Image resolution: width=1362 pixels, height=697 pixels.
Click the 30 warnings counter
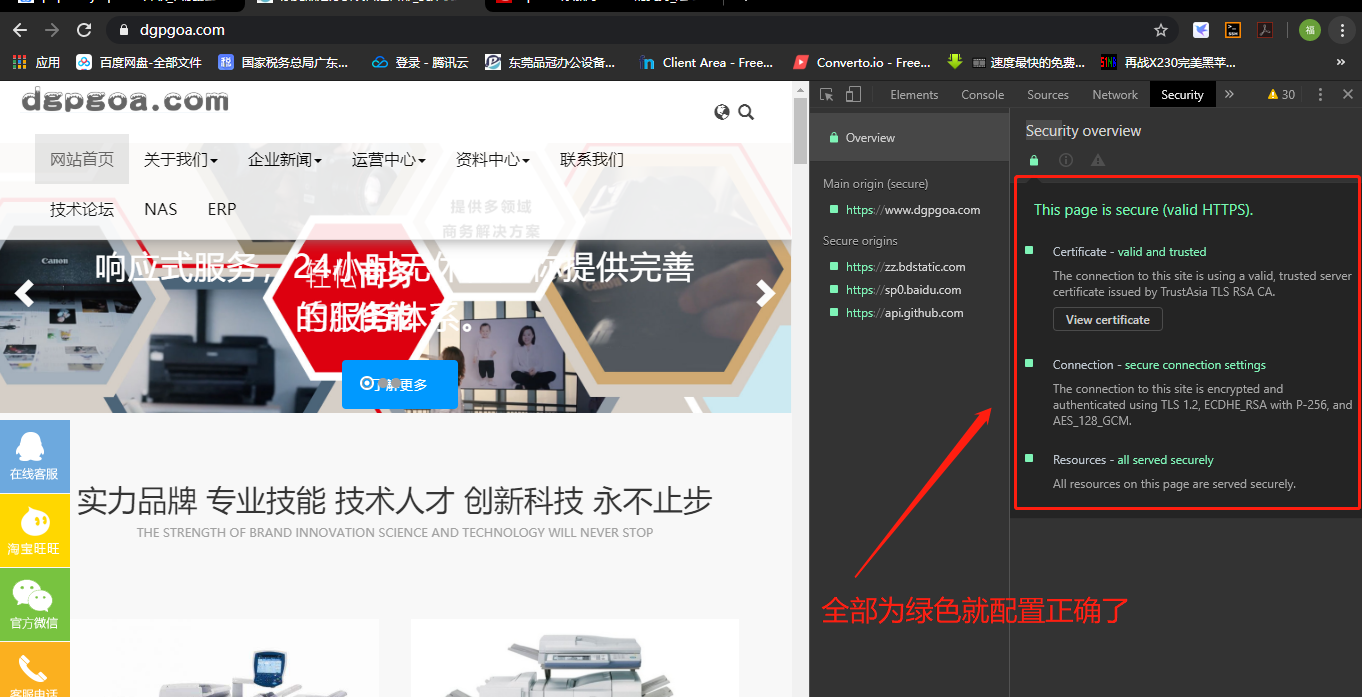coord(1281,94)
